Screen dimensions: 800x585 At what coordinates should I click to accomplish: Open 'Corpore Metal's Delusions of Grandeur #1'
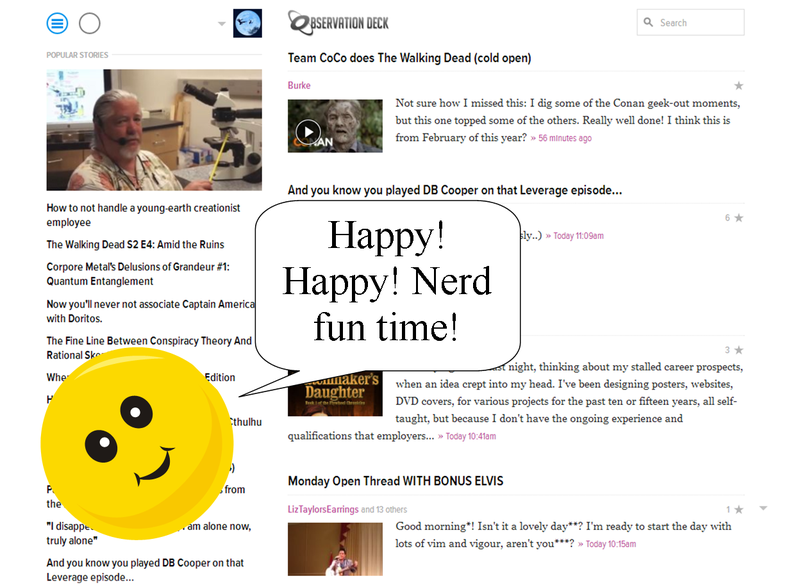(x=138, y=274)
